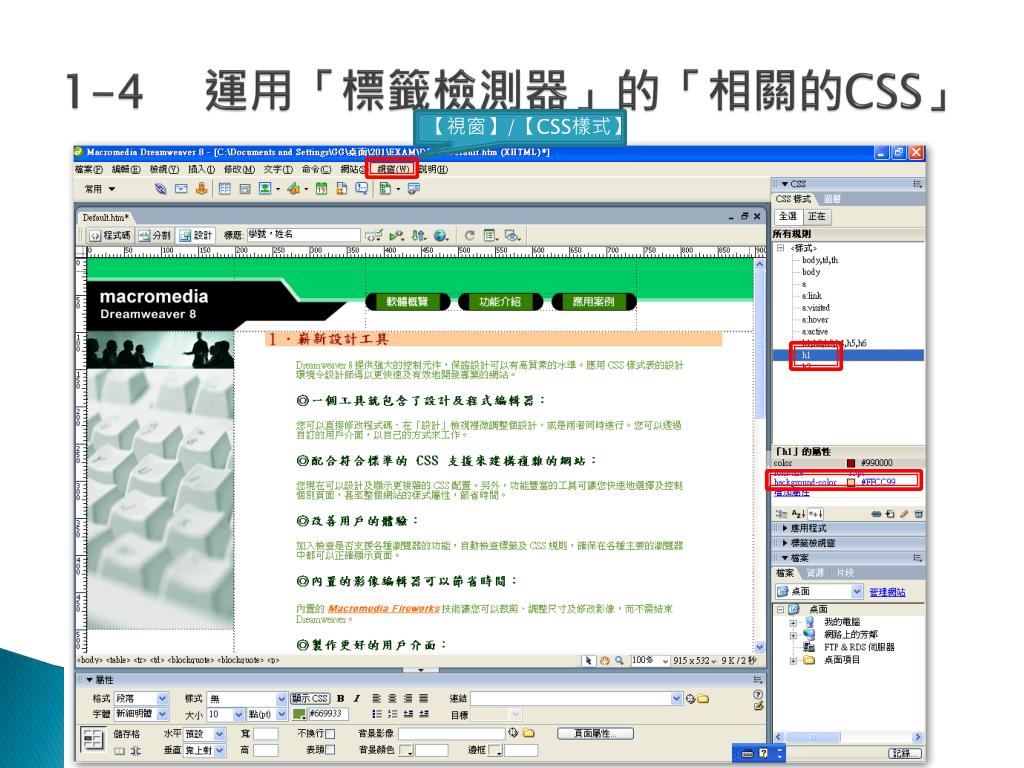Click server-side include icon
The height and width of the screenshot is (768, 1024).
[342, 189]
